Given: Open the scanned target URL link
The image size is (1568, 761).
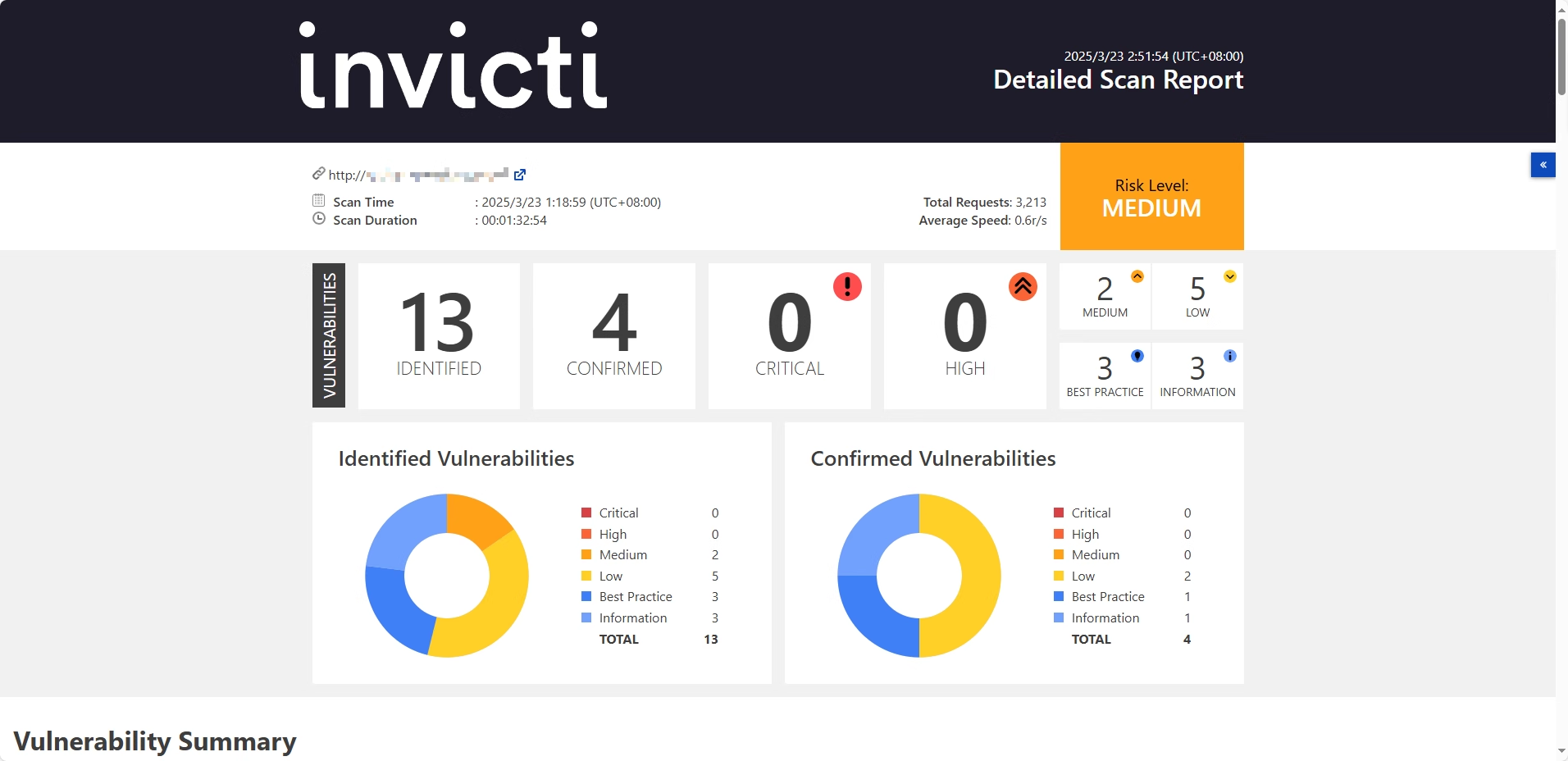Looking at the screenshot, I should (x=418, y=175).
